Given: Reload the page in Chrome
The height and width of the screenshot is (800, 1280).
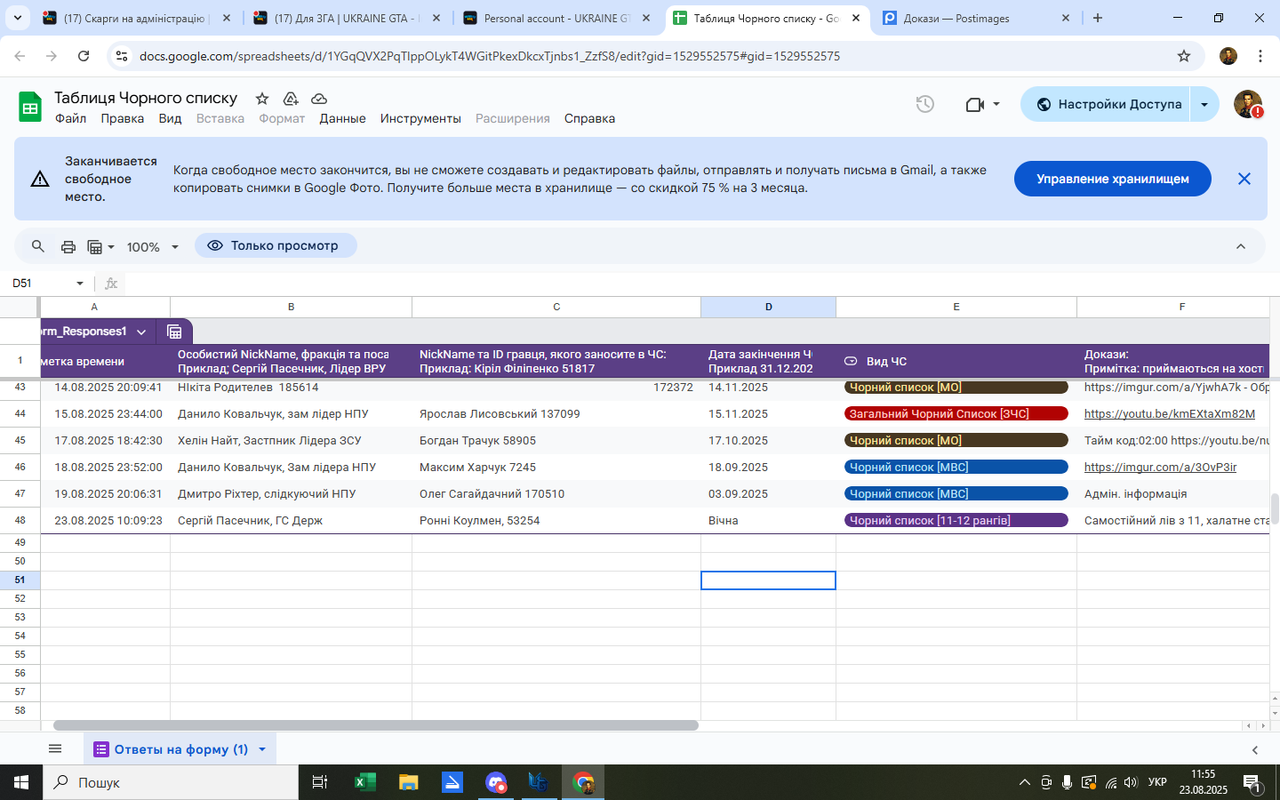Looking at the screenshot, I should coord(86,56).
